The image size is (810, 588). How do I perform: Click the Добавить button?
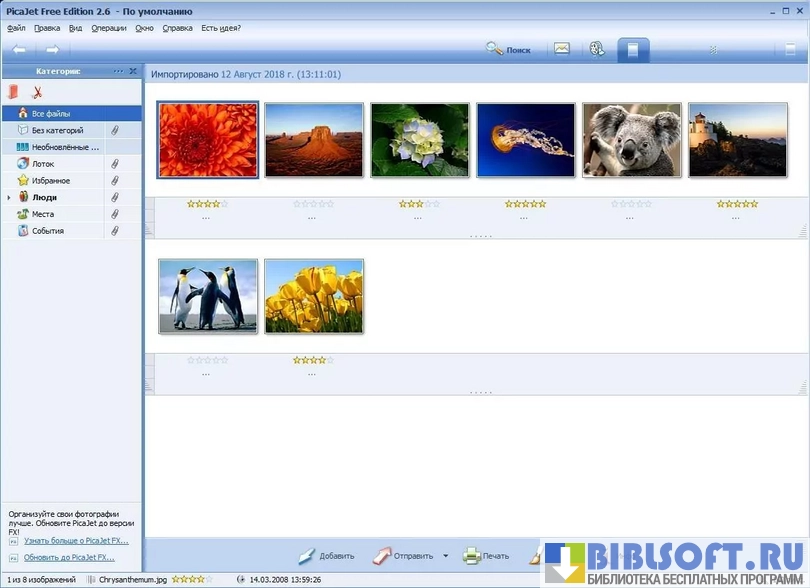[x=326, y=556]
